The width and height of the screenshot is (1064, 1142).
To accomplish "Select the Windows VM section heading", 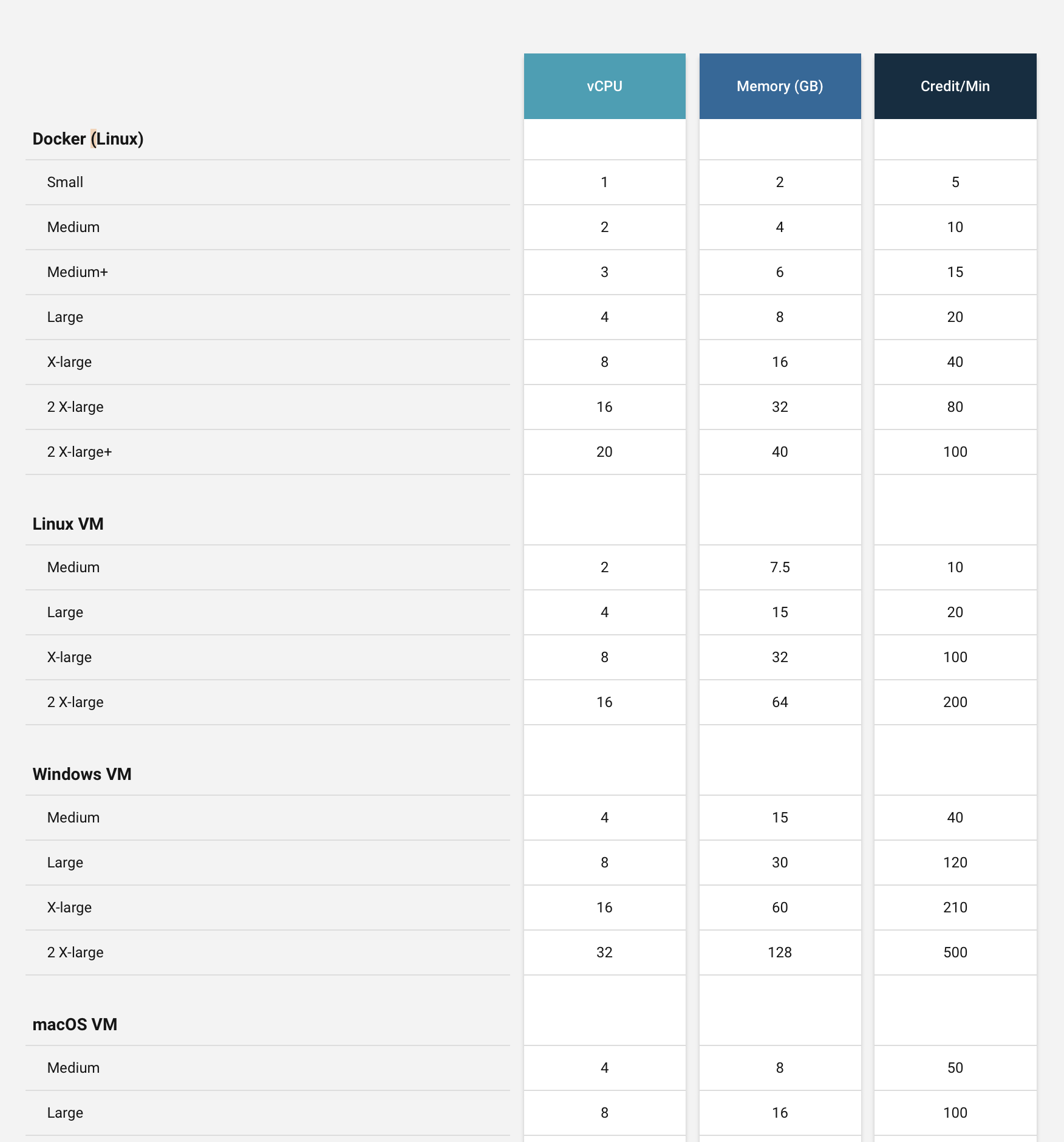I will click(x=82, y=774).
